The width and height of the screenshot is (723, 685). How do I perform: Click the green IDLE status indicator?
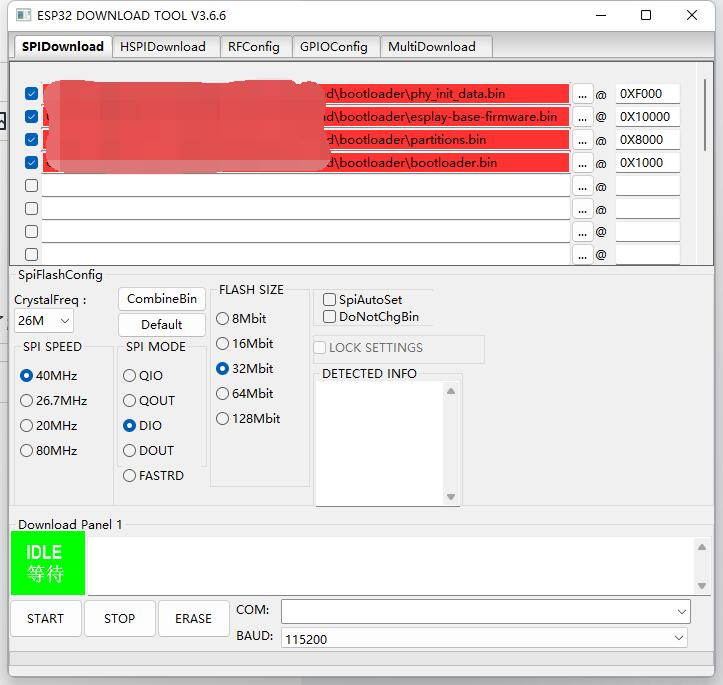coord(47,563)
